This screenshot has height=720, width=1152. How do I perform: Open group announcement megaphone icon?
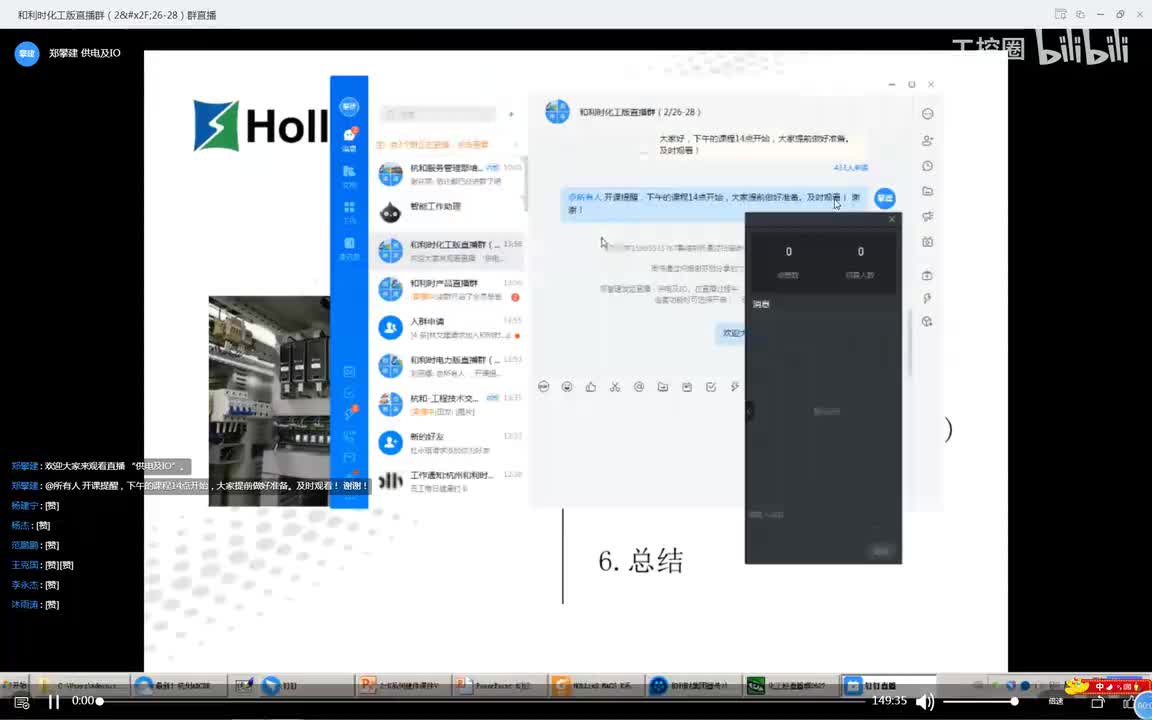pyautogui.click(x=927, y=216)
